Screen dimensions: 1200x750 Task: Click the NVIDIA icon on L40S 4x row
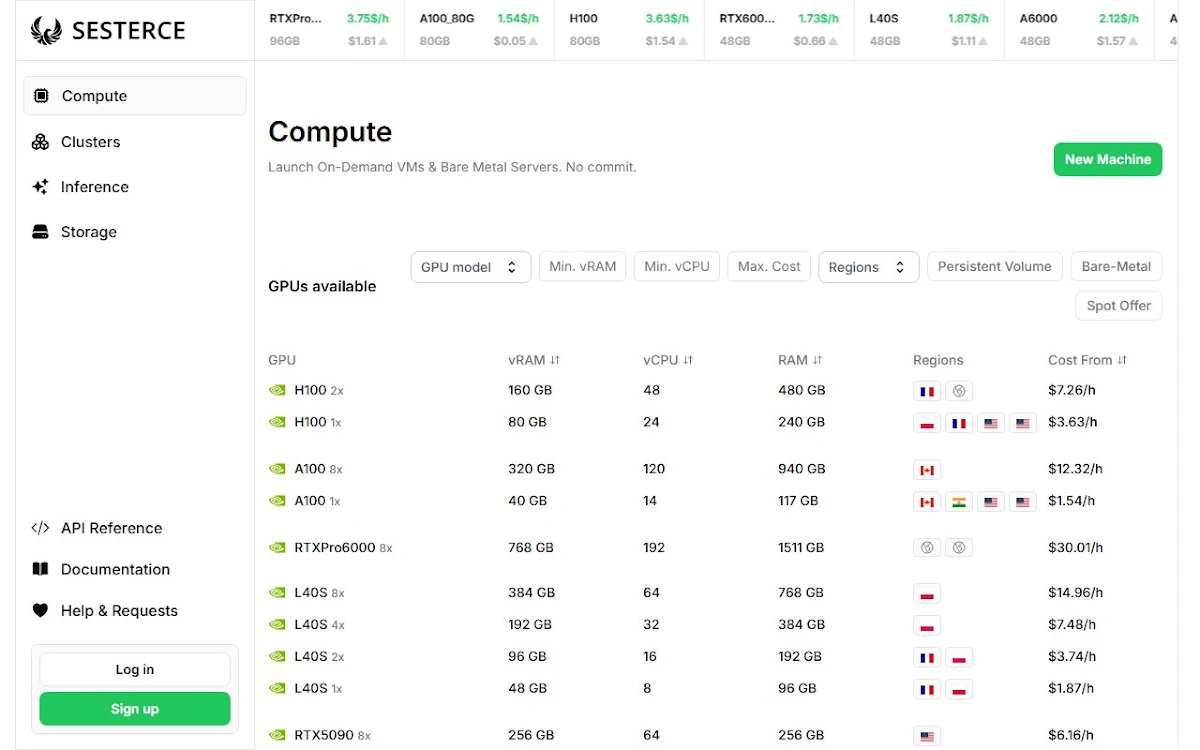(277, 625)
